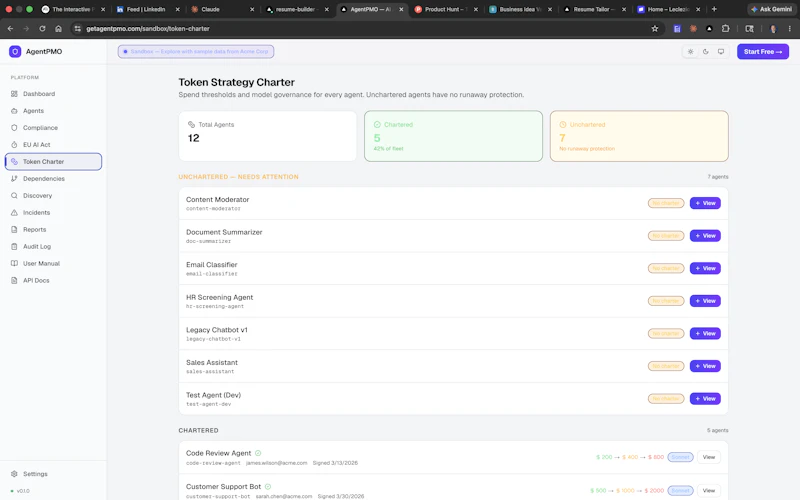Viewport: 800px width, 500px height.
Task: Click View for Sales Assistant
Action: point(705,366)
